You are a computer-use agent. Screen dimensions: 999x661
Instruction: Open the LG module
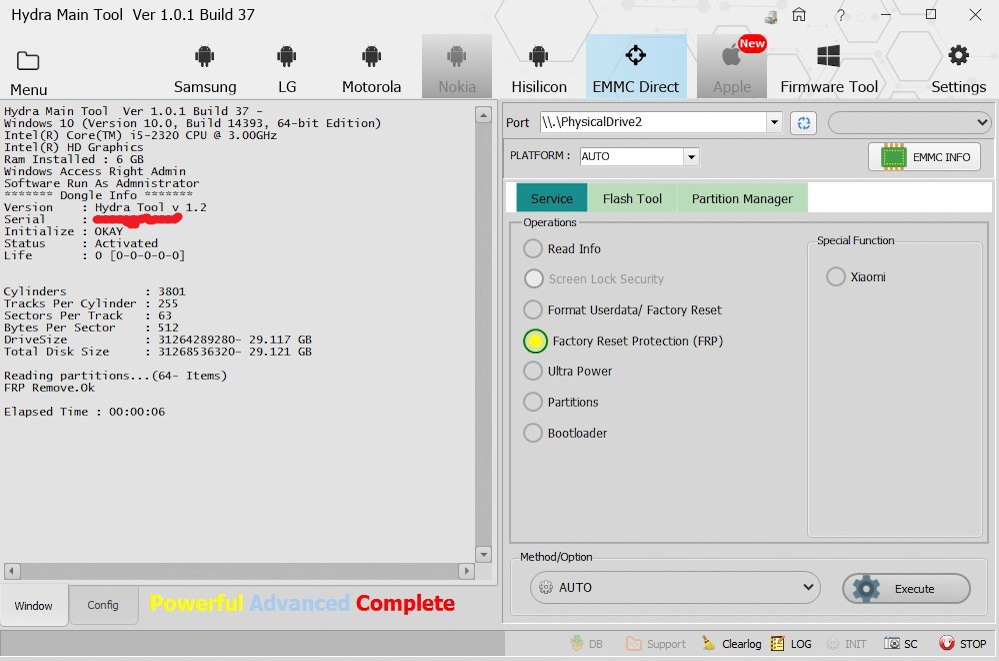click(x=287, y=68)
